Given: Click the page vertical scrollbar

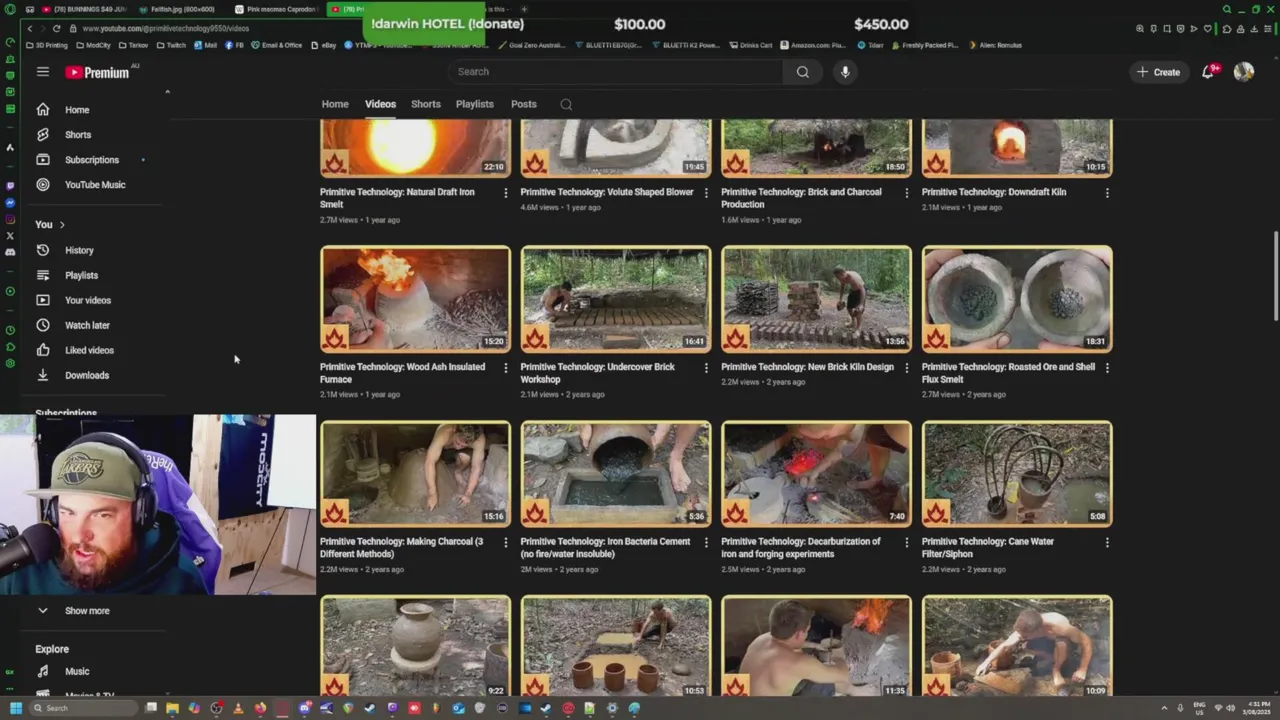Looking at the screenshot, I should click(1275, 277).
